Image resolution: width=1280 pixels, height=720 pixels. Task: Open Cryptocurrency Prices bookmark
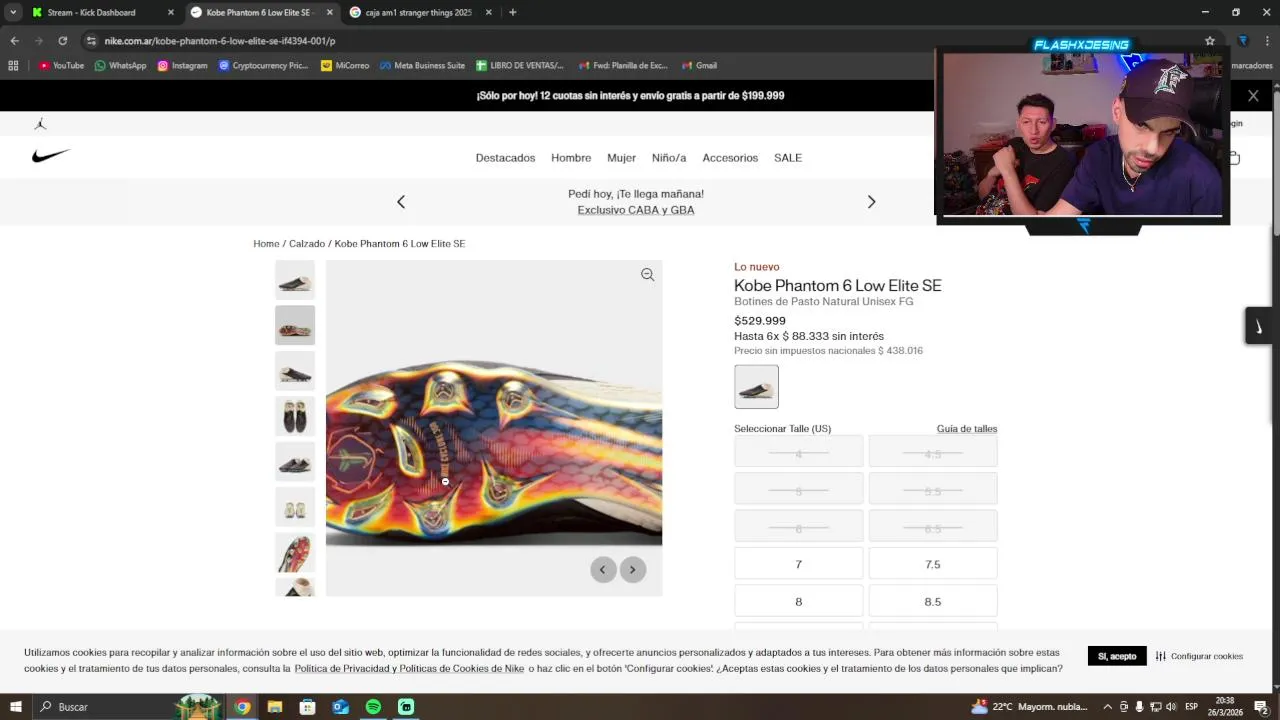pos(263,66)
